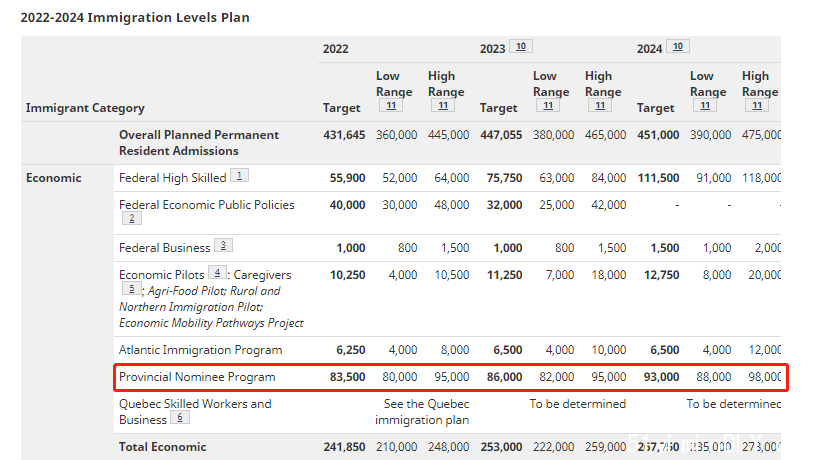
Task: Select the 2022 overall target 431,645
Action: point(344,135)
